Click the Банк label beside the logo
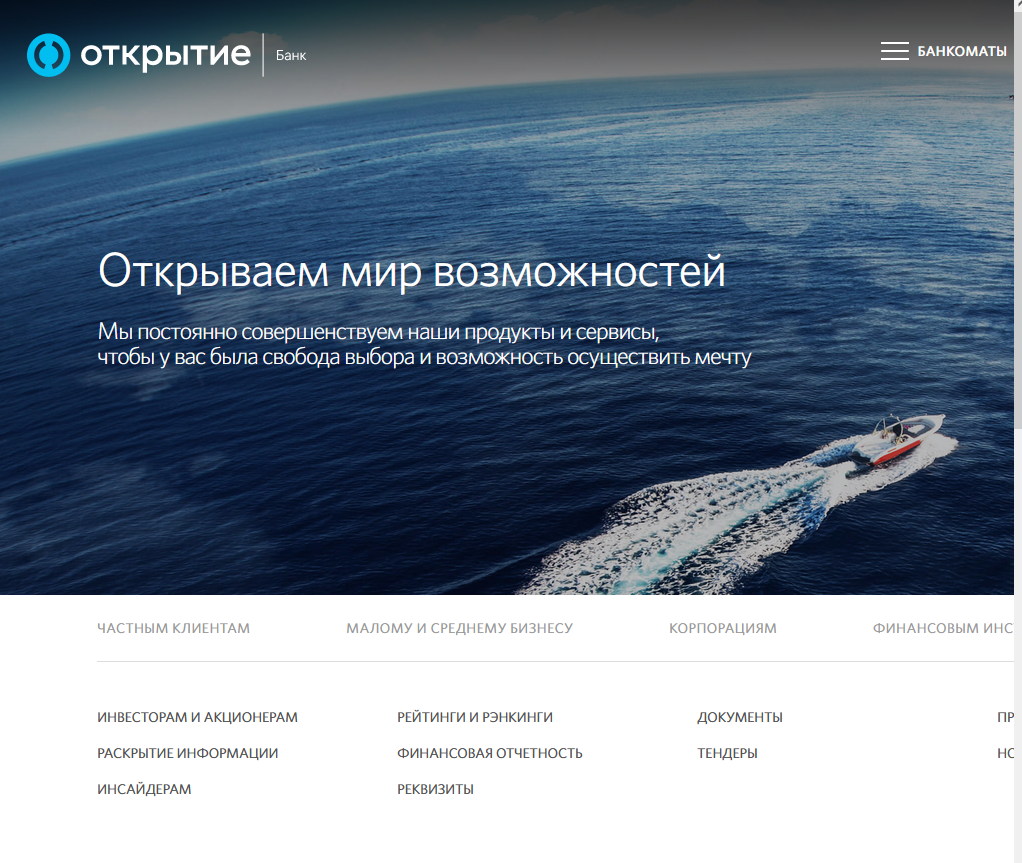The width and height of the screenshot is (1022, 863). (291, 55)
